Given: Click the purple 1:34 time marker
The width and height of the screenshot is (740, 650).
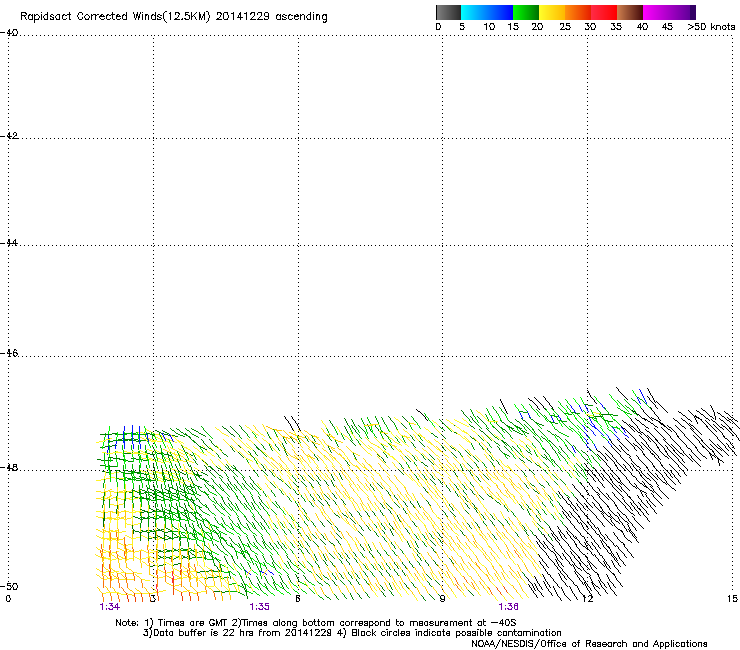Looking at the screenshot, I should 109,607.
